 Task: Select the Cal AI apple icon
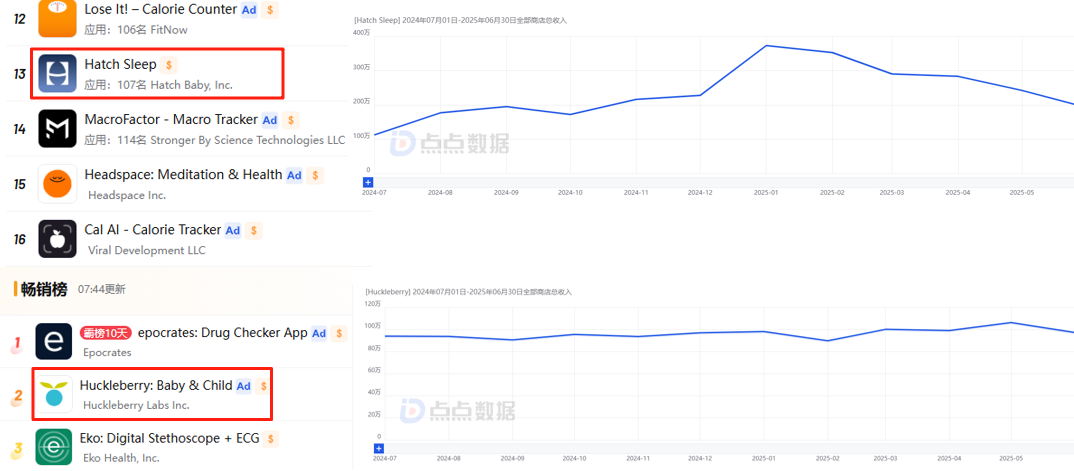click(x=57, y=239)
